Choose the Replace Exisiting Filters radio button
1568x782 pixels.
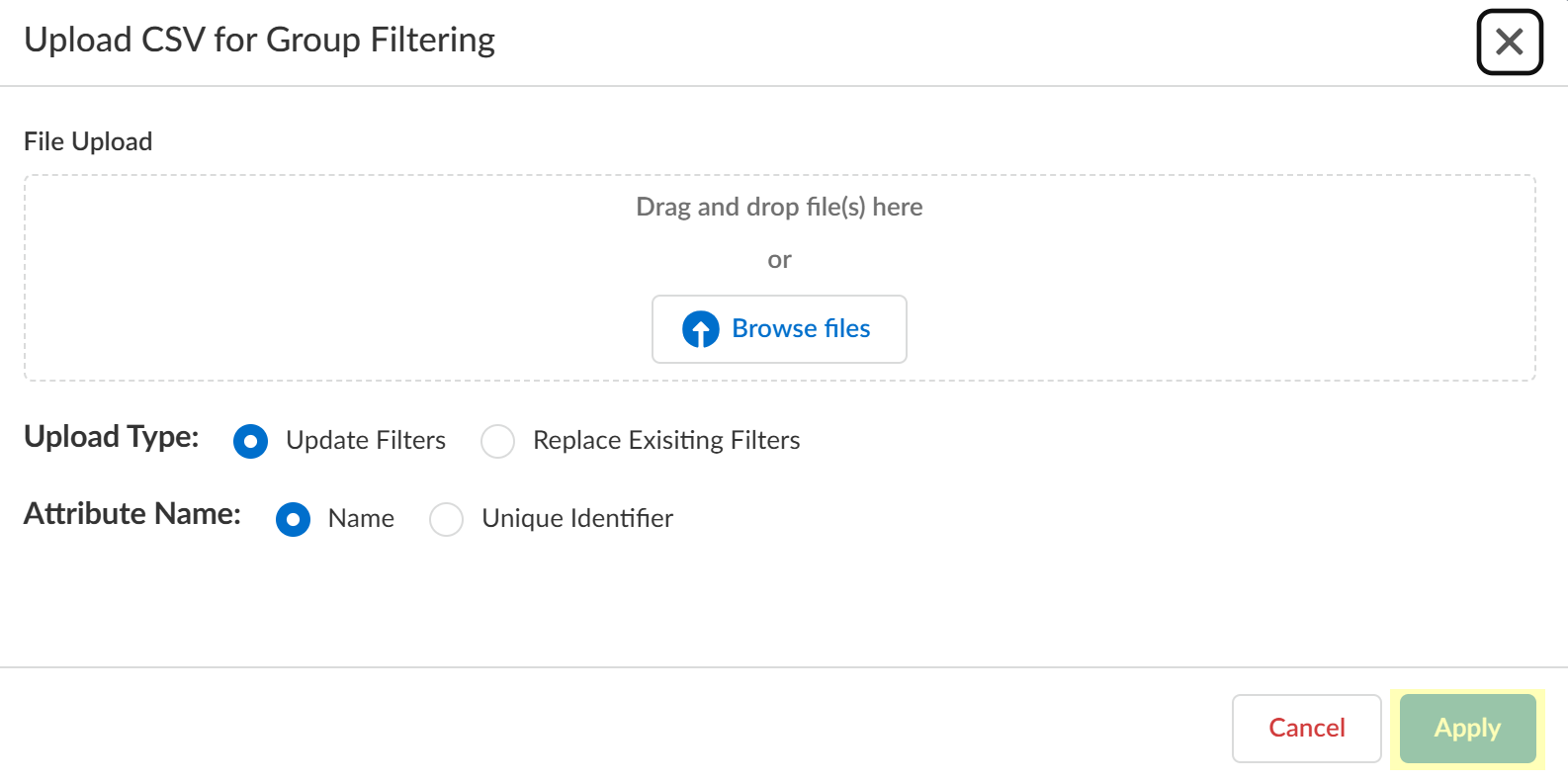(x=497, y=441)
